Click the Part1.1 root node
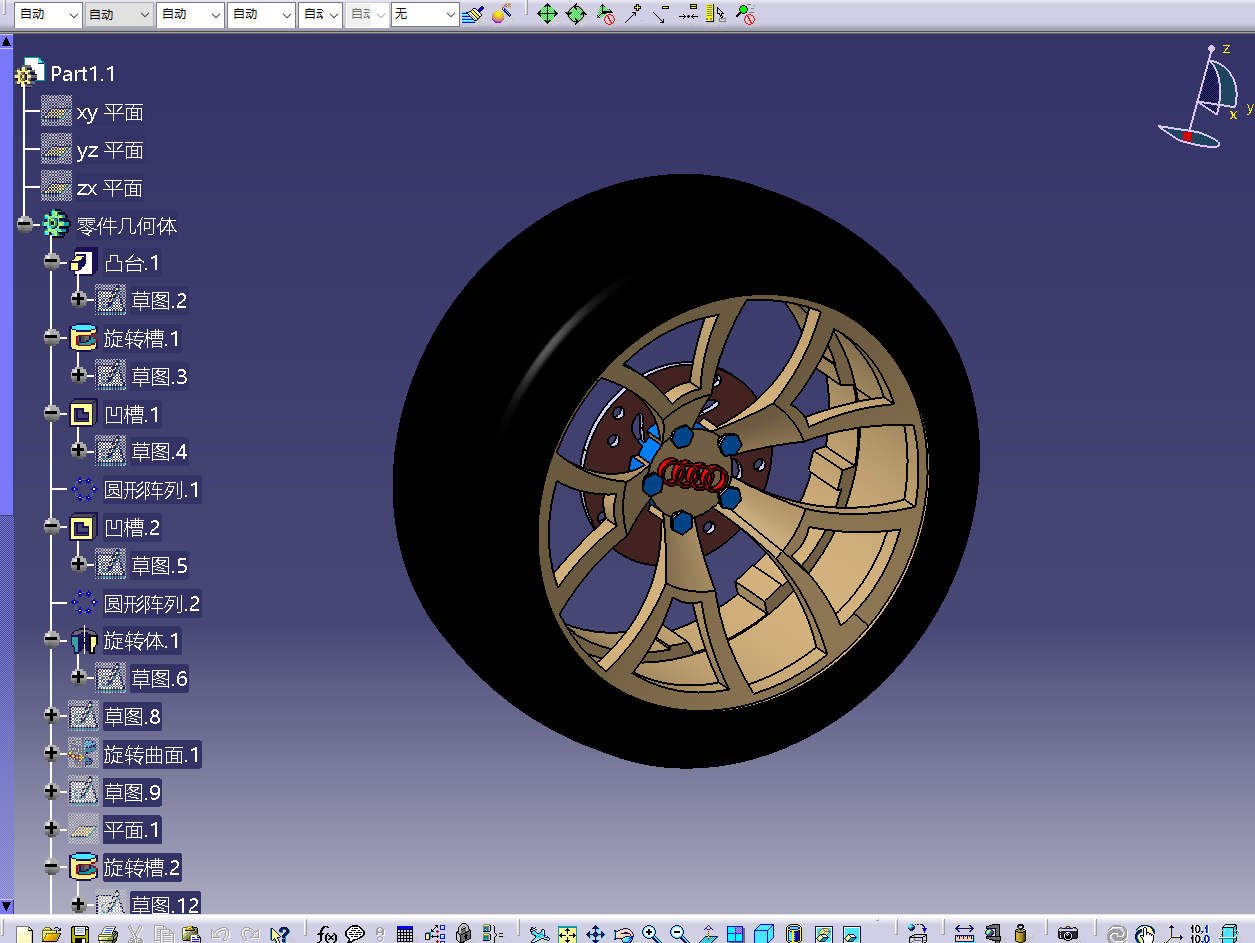This screenshot has height=943, width=1255. point(83,74)
